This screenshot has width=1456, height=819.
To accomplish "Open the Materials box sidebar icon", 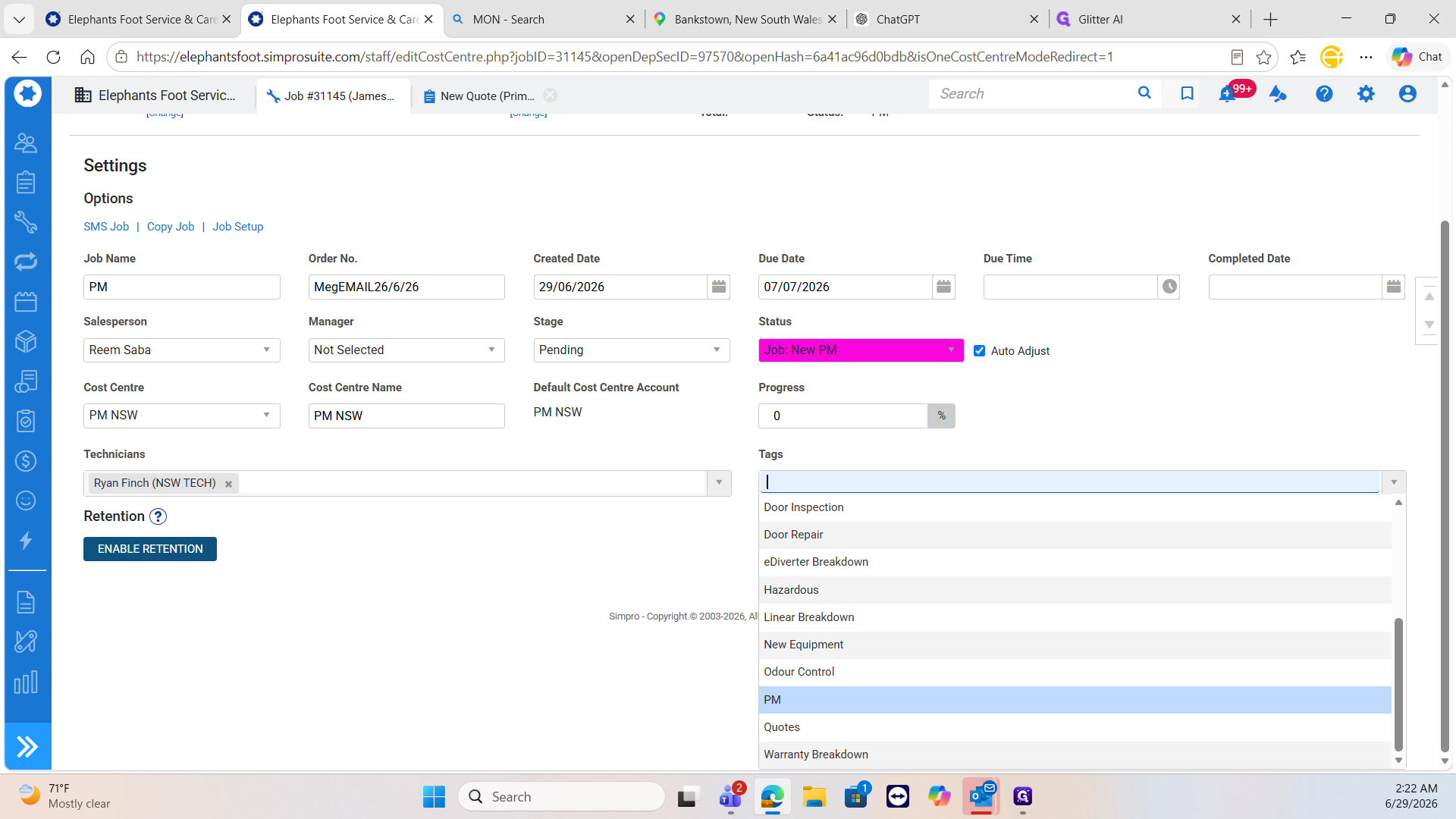I will coord(26,341).
